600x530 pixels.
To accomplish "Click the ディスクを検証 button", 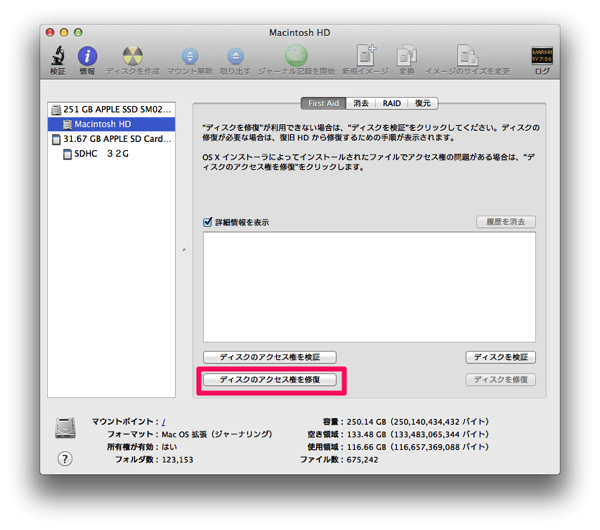I will point(501,357).
